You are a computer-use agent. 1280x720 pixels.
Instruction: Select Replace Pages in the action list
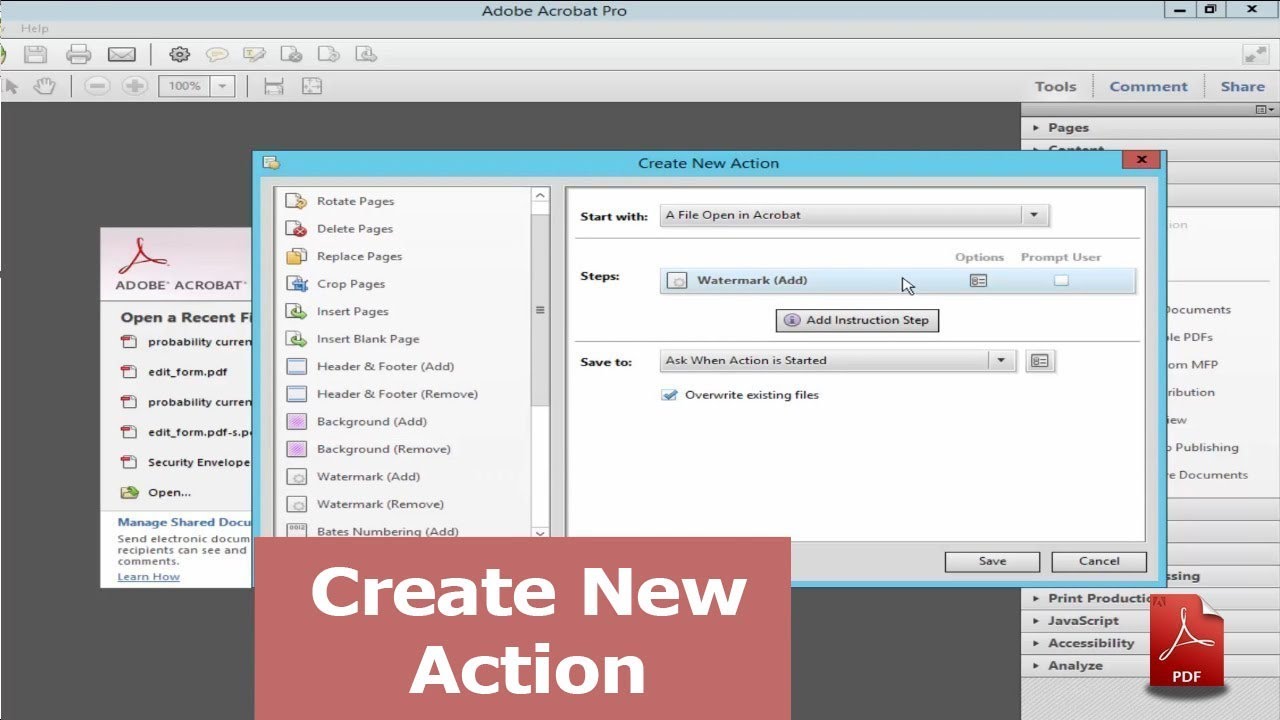click(x=359, y=256)
